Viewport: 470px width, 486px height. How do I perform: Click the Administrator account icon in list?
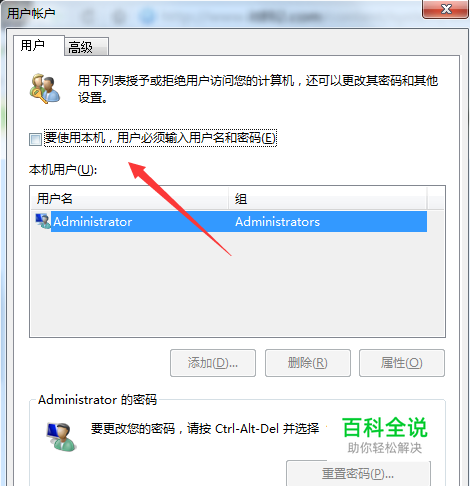click(43, 221)
